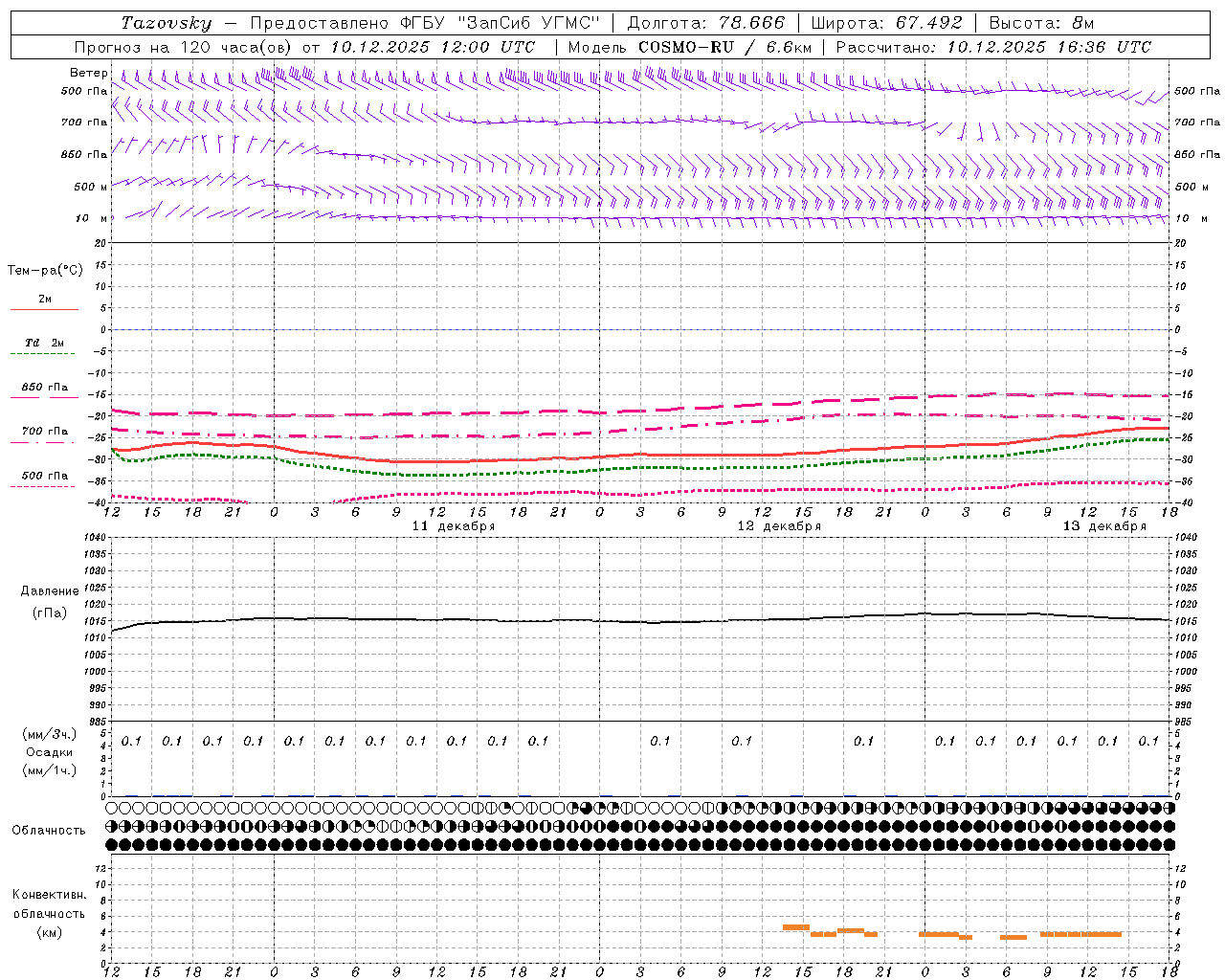Click the 'Тем-ра(°C)' temperature axis title

coord(45,271)
